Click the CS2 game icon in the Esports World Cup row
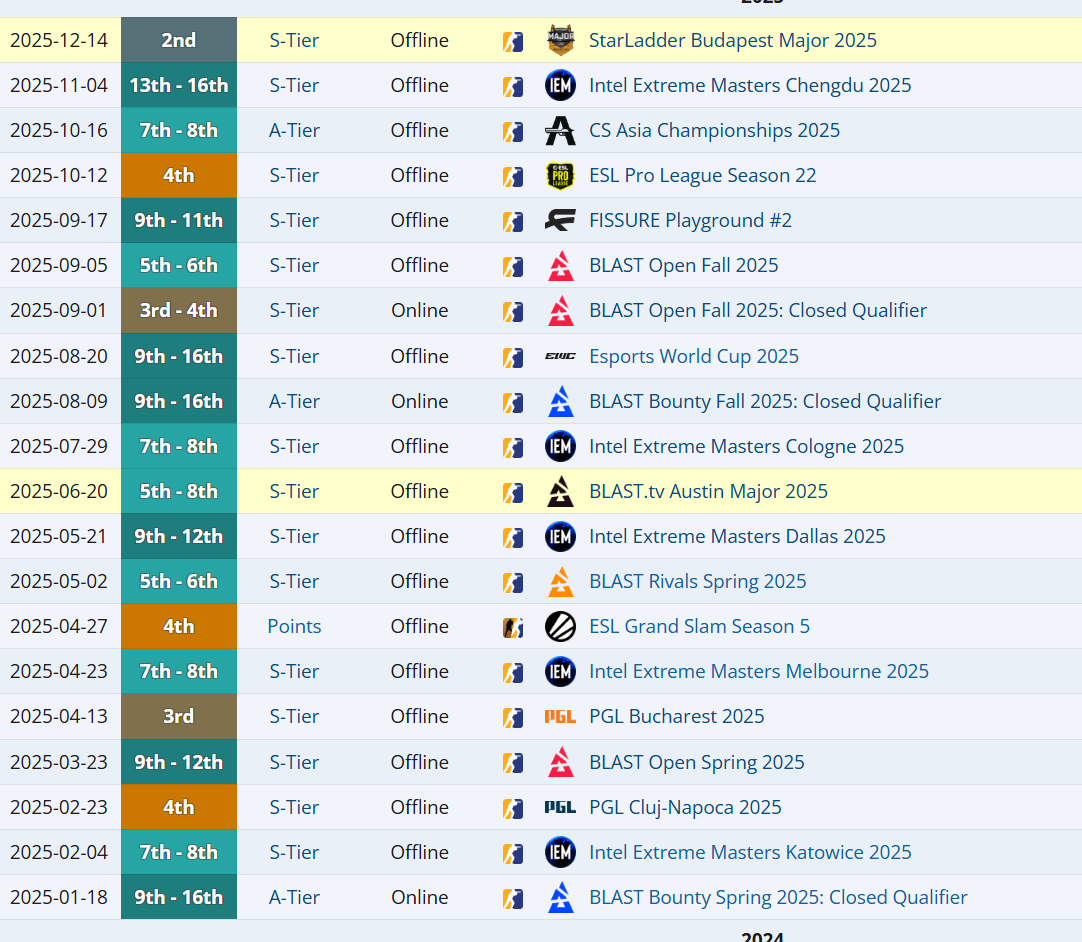 tap(513, 357)
